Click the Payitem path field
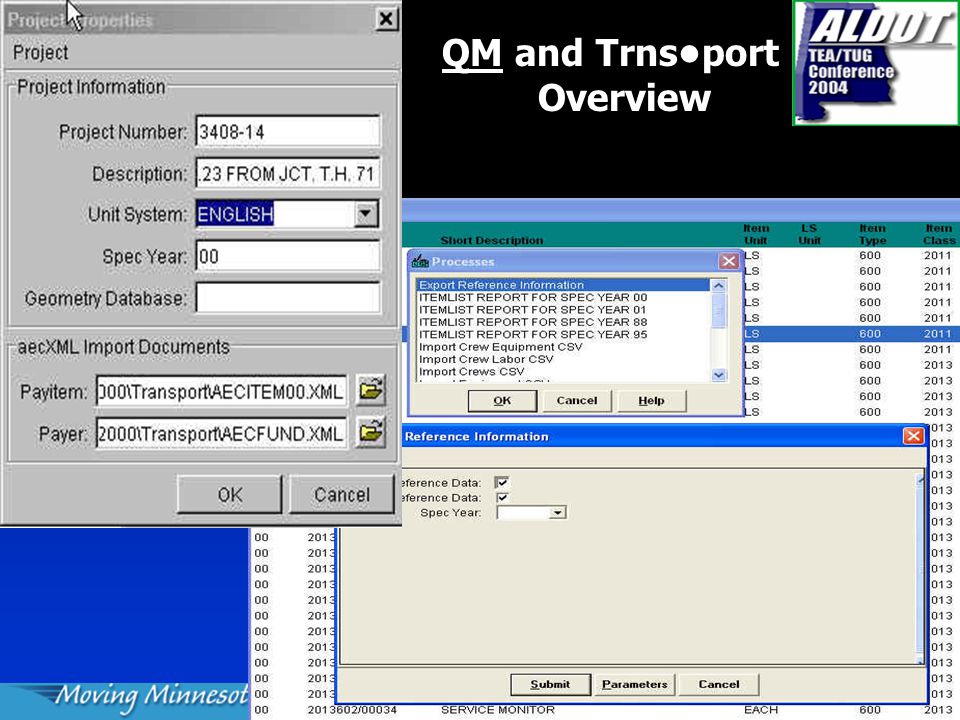The image size is (960, 720). pos(221,391)
